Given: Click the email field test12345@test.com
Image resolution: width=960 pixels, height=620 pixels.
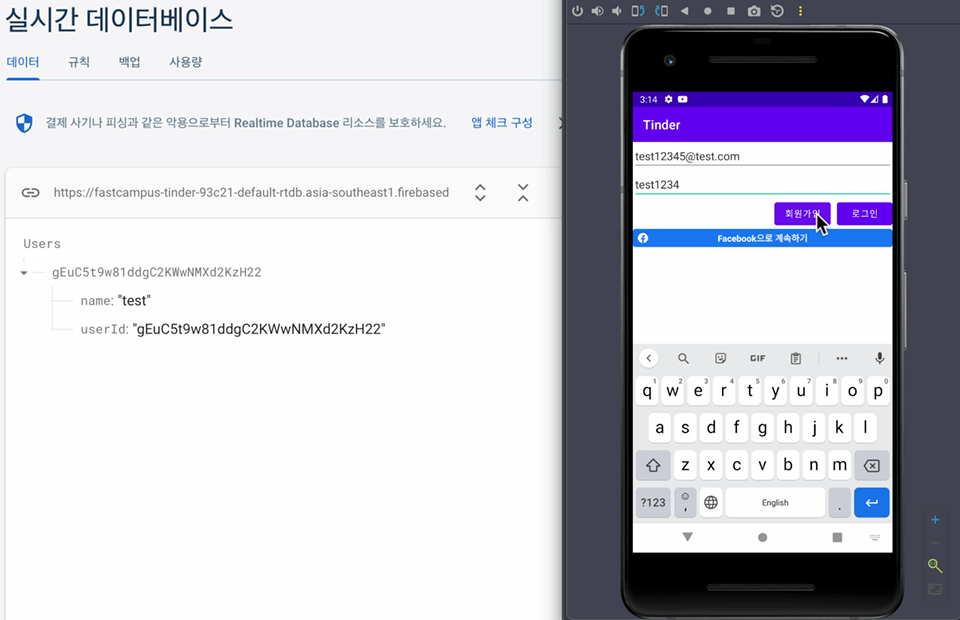Looking at the screenshot, I should (762, 157).
